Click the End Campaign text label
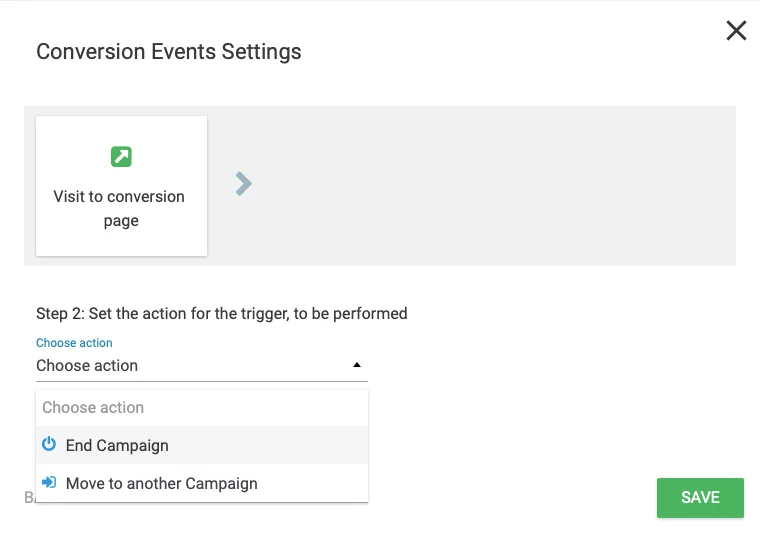 point(117,445)
